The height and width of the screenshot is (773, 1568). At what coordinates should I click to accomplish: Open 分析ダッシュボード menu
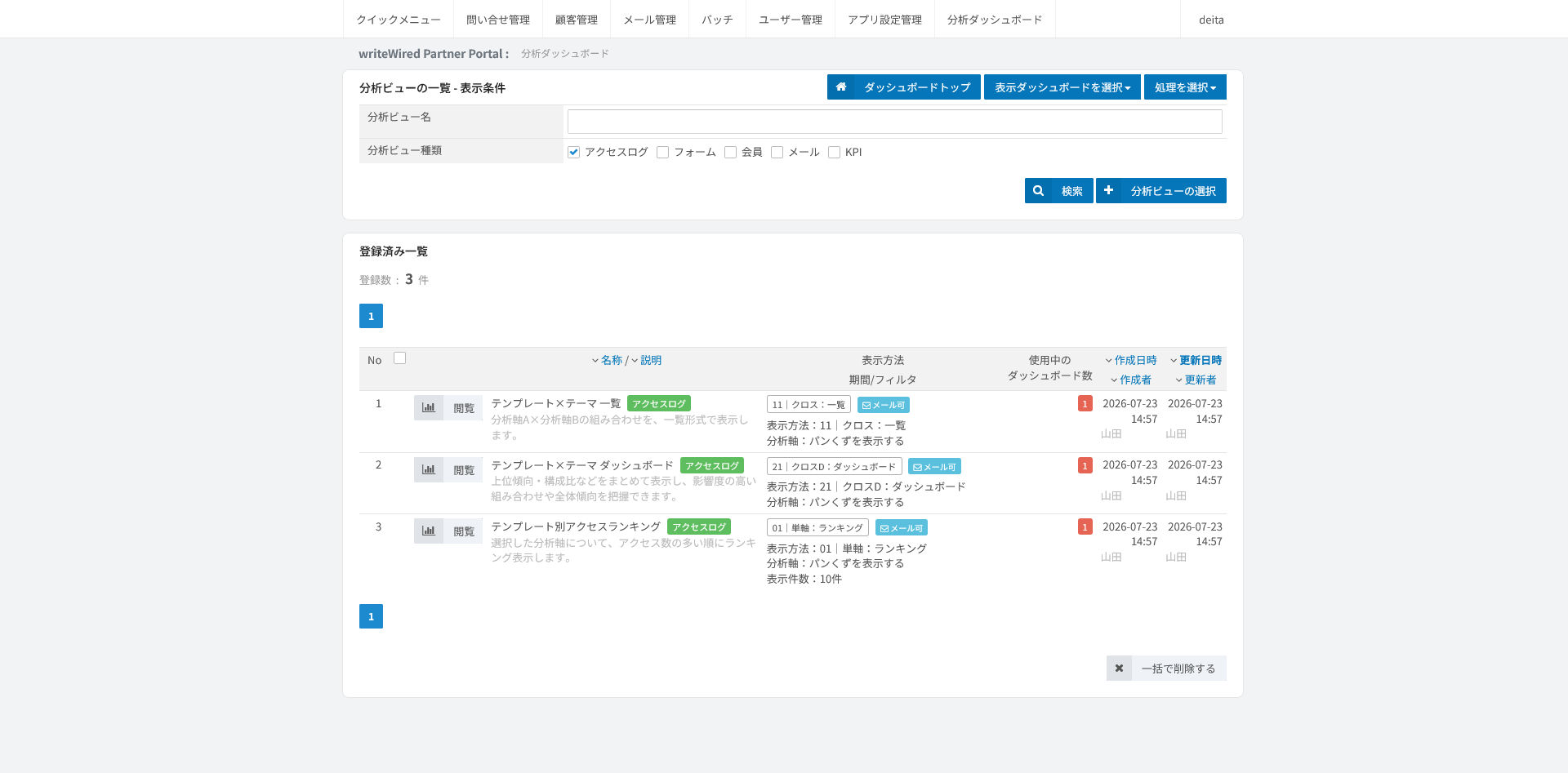point(995,20)
